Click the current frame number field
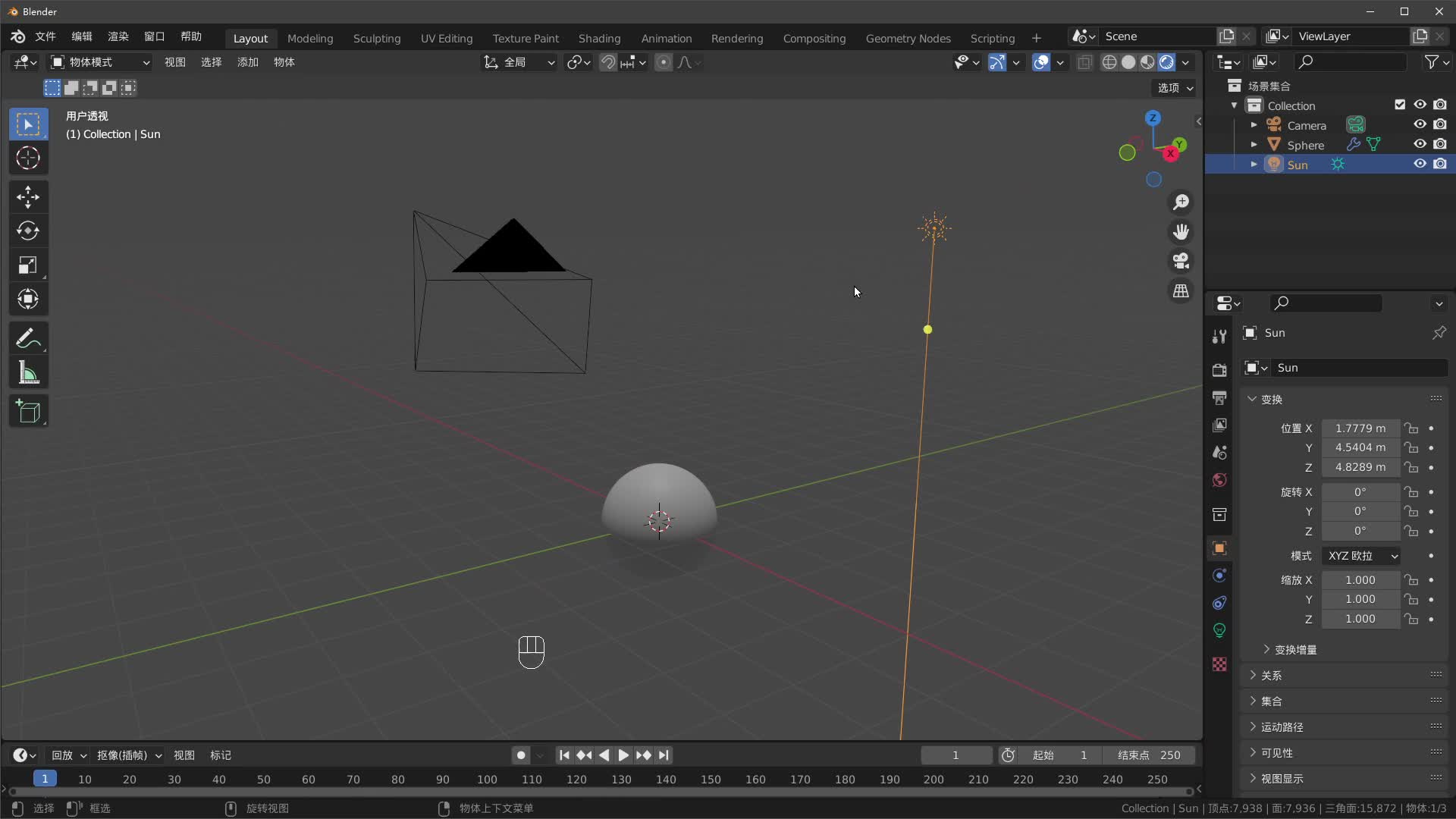 pyautogui.click(x=955, y=755)
